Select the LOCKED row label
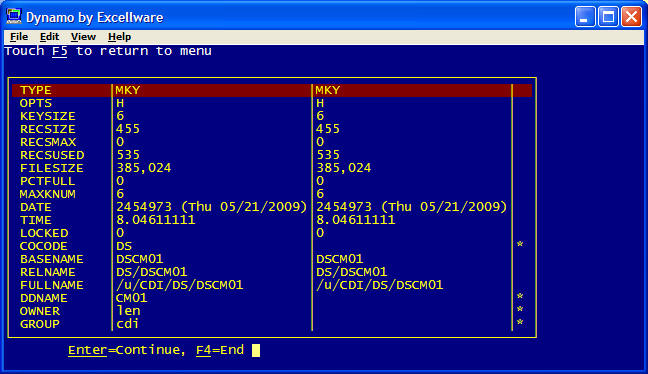This screenshot has width=648, height=374. coord(44,233)
